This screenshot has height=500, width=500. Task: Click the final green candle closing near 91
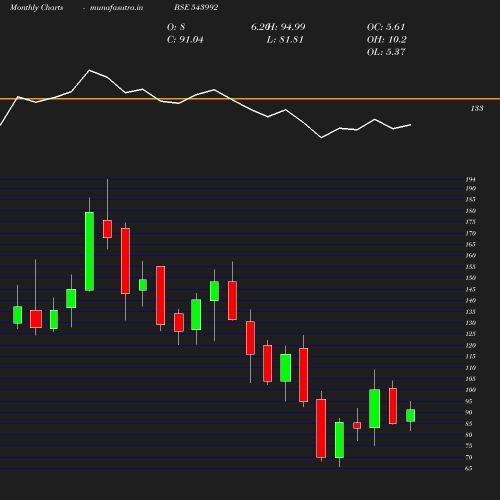(410, 415)
